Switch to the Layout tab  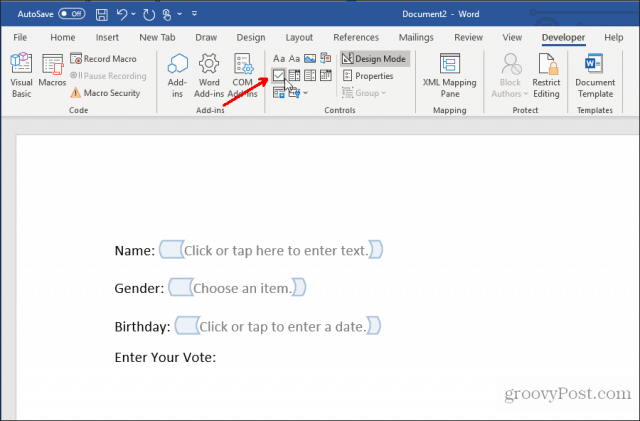pos(299,38)
